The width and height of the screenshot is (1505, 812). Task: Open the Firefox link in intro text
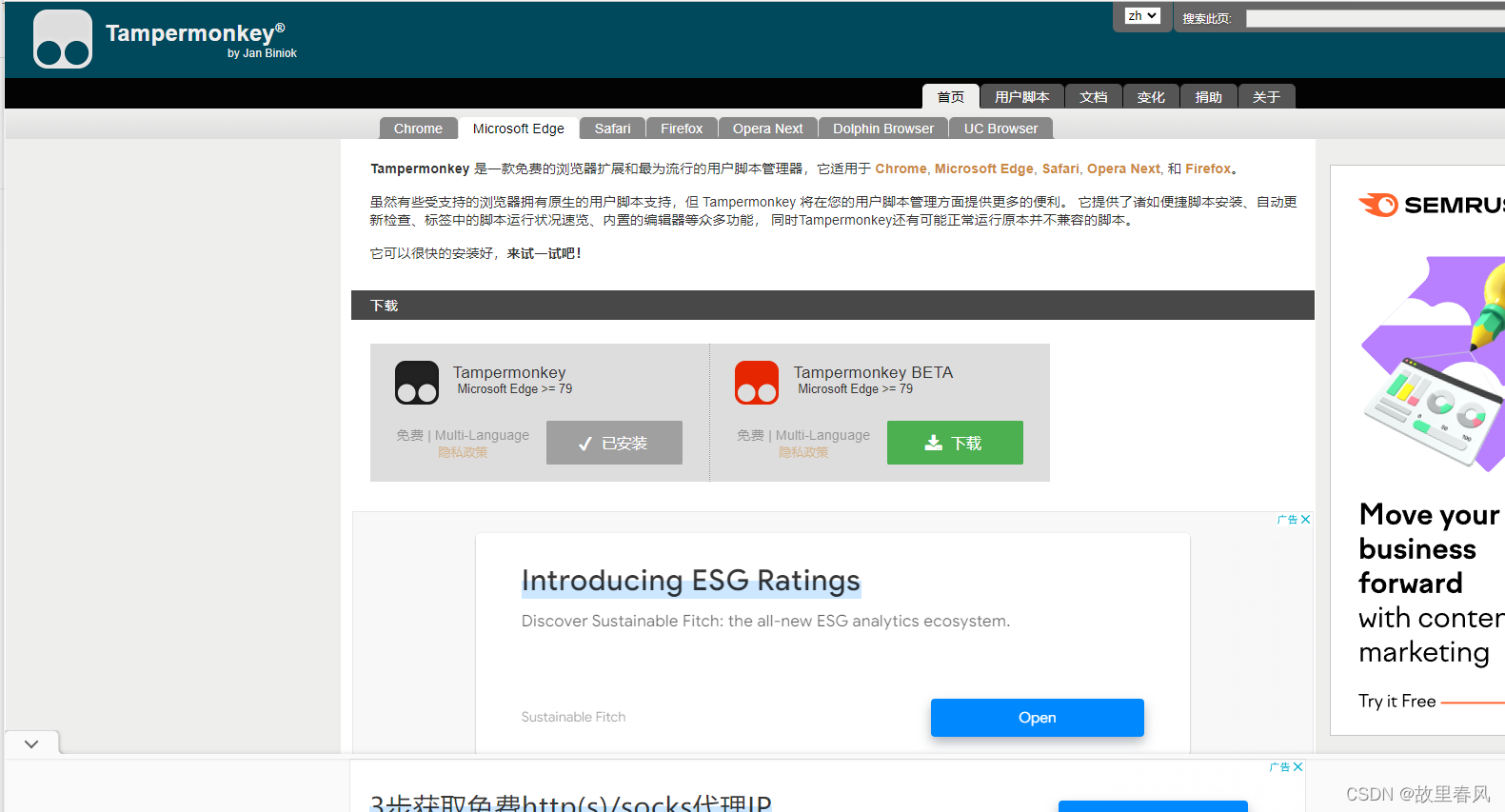coord(1208,168)
